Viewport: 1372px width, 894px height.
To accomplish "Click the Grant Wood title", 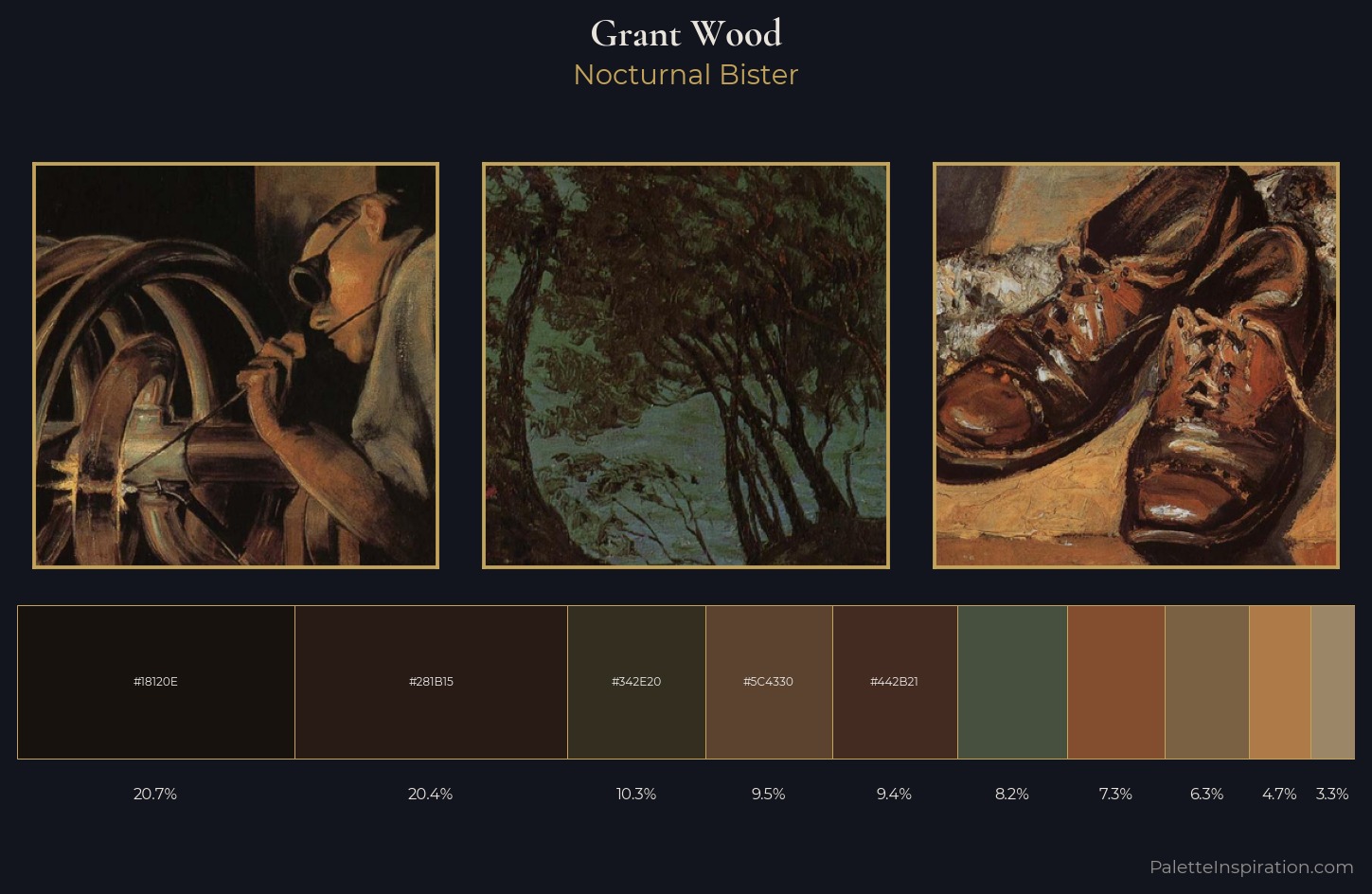I will 686,34.
